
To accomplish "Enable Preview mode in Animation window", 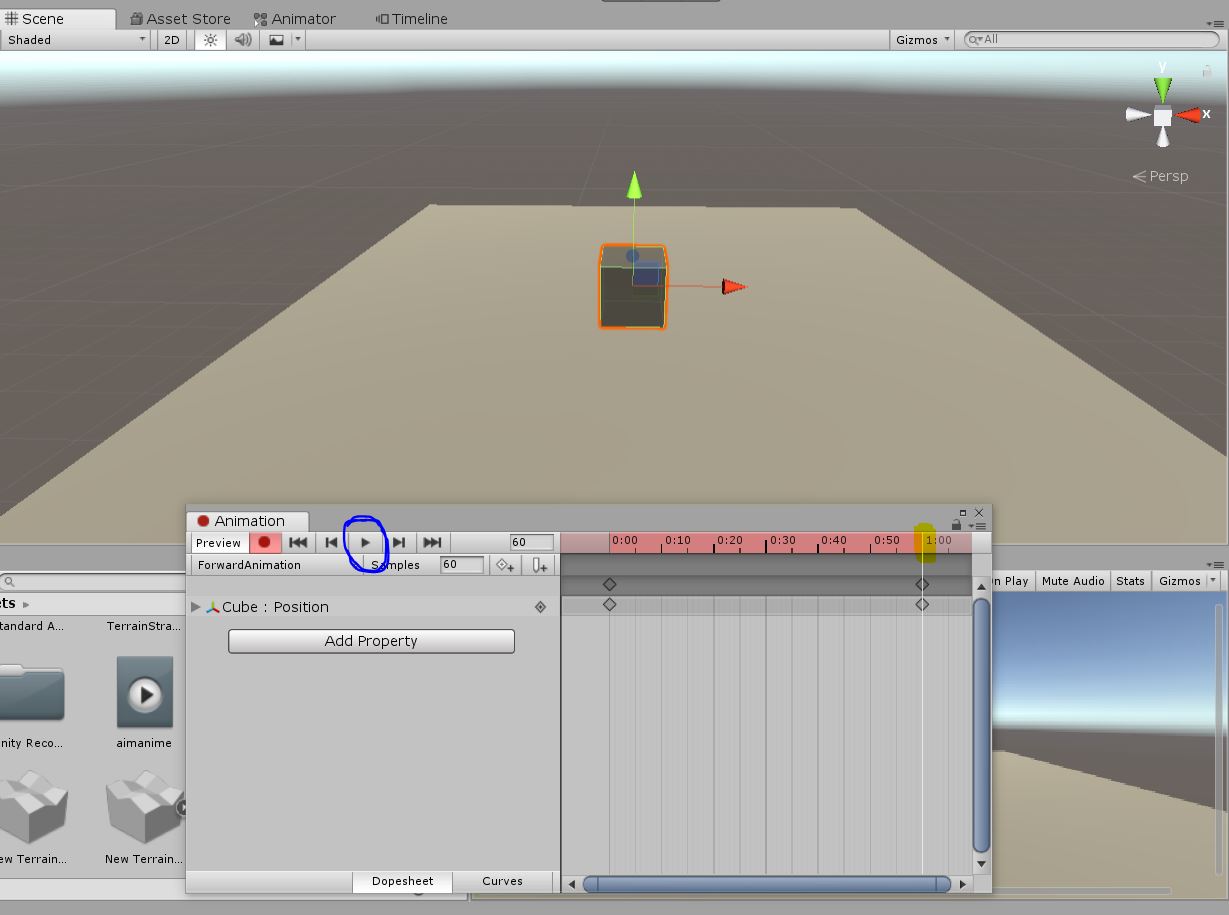I will pos(218,543).
